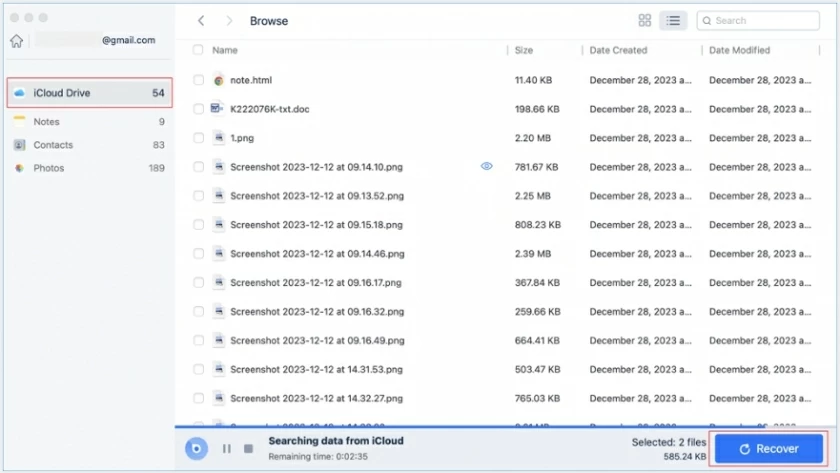Preview Screenshot 09.14.10 with eye icon
Screen dimensions: 840x473
click(487, 167)
